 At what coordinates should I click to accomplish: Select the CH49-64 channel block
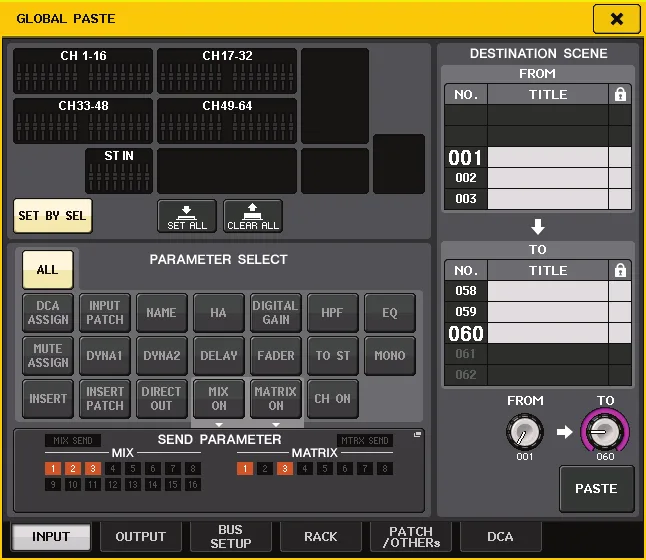pyautogui.click(x=227, y=121)
